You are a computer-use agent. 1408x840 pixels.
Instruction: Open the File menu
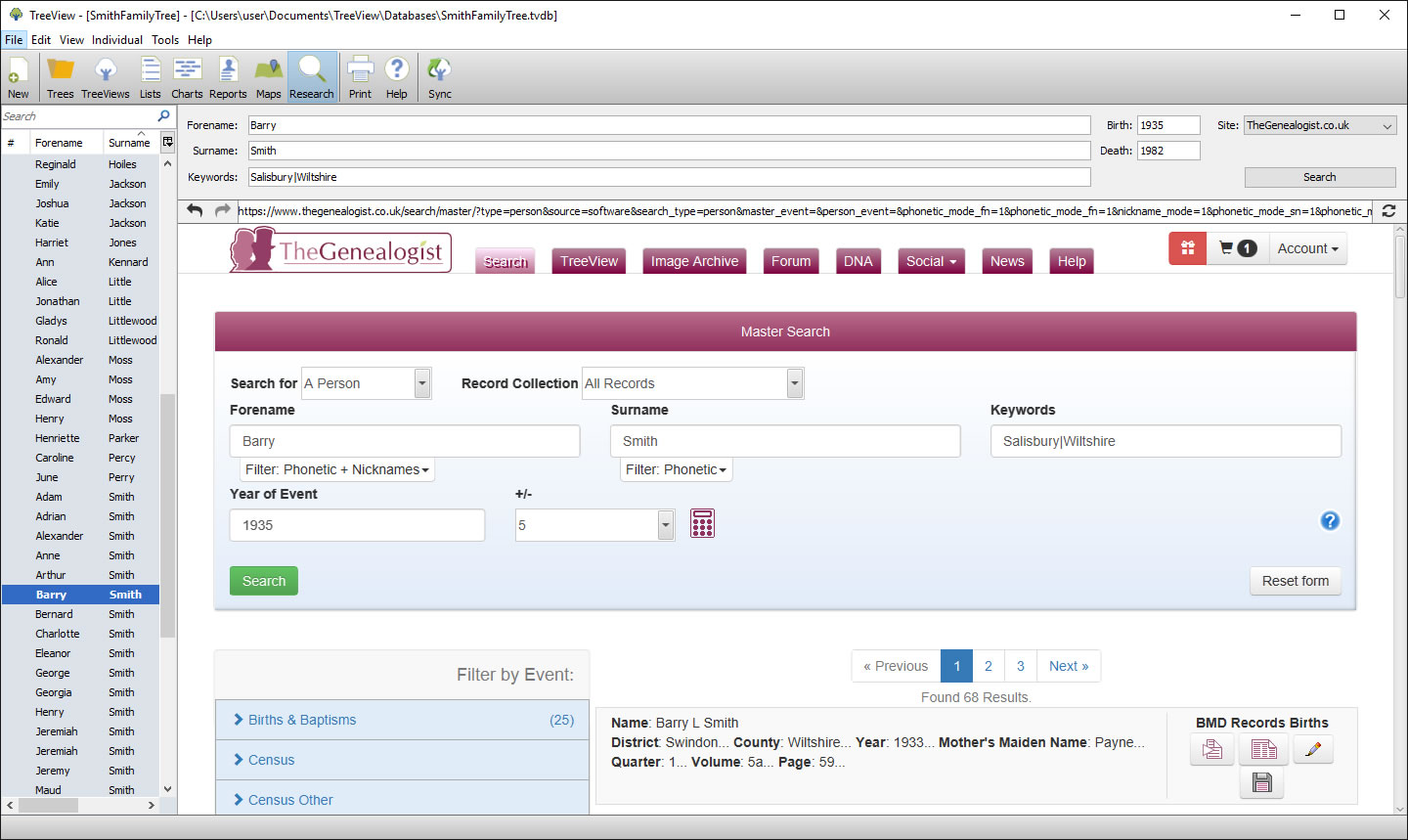pos(14,40)
